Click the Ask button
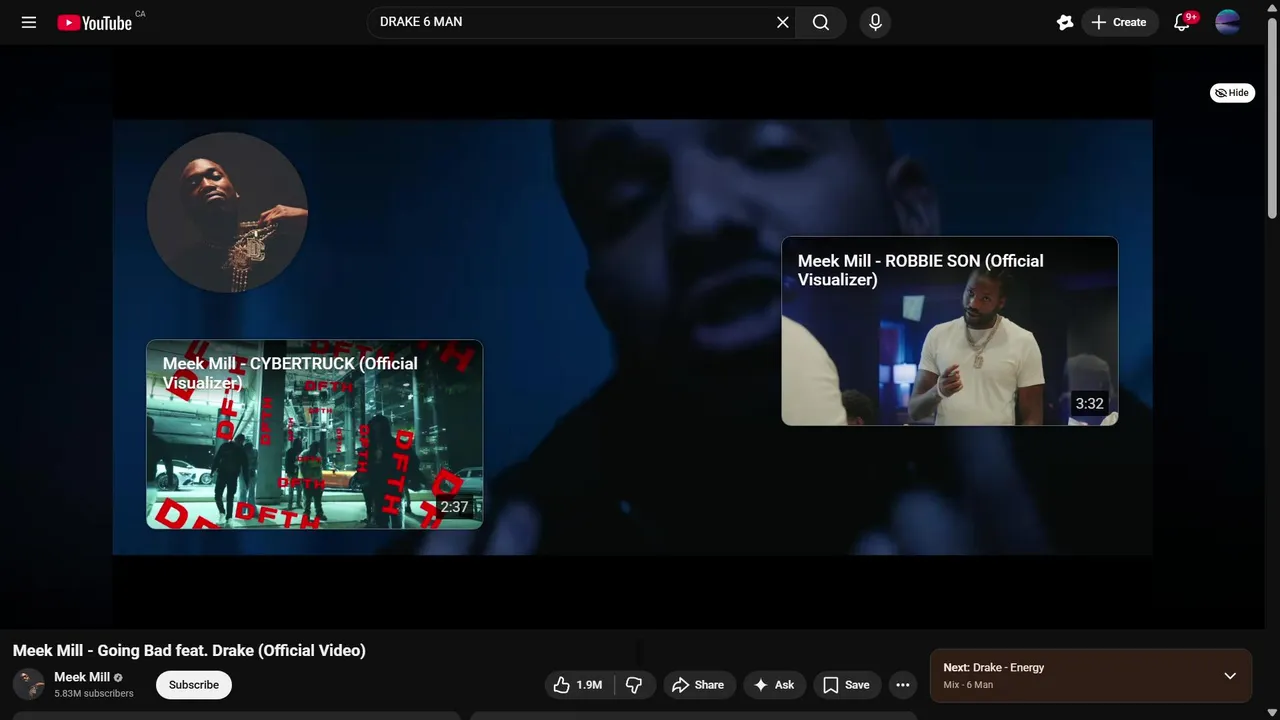 click(774, 685)
